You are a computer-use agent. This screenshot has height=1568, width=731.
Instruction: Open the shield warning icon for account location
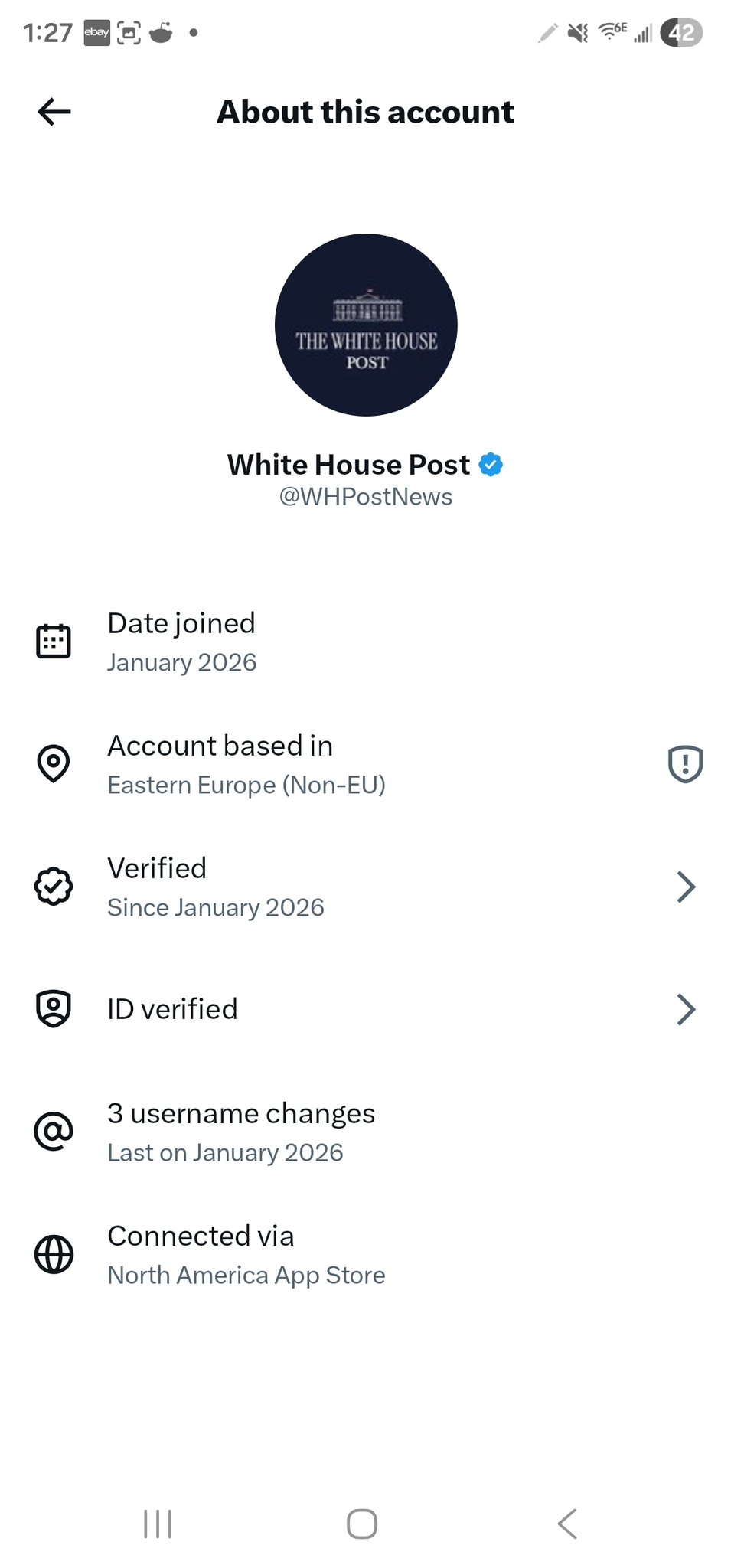(x=685, y=763)
